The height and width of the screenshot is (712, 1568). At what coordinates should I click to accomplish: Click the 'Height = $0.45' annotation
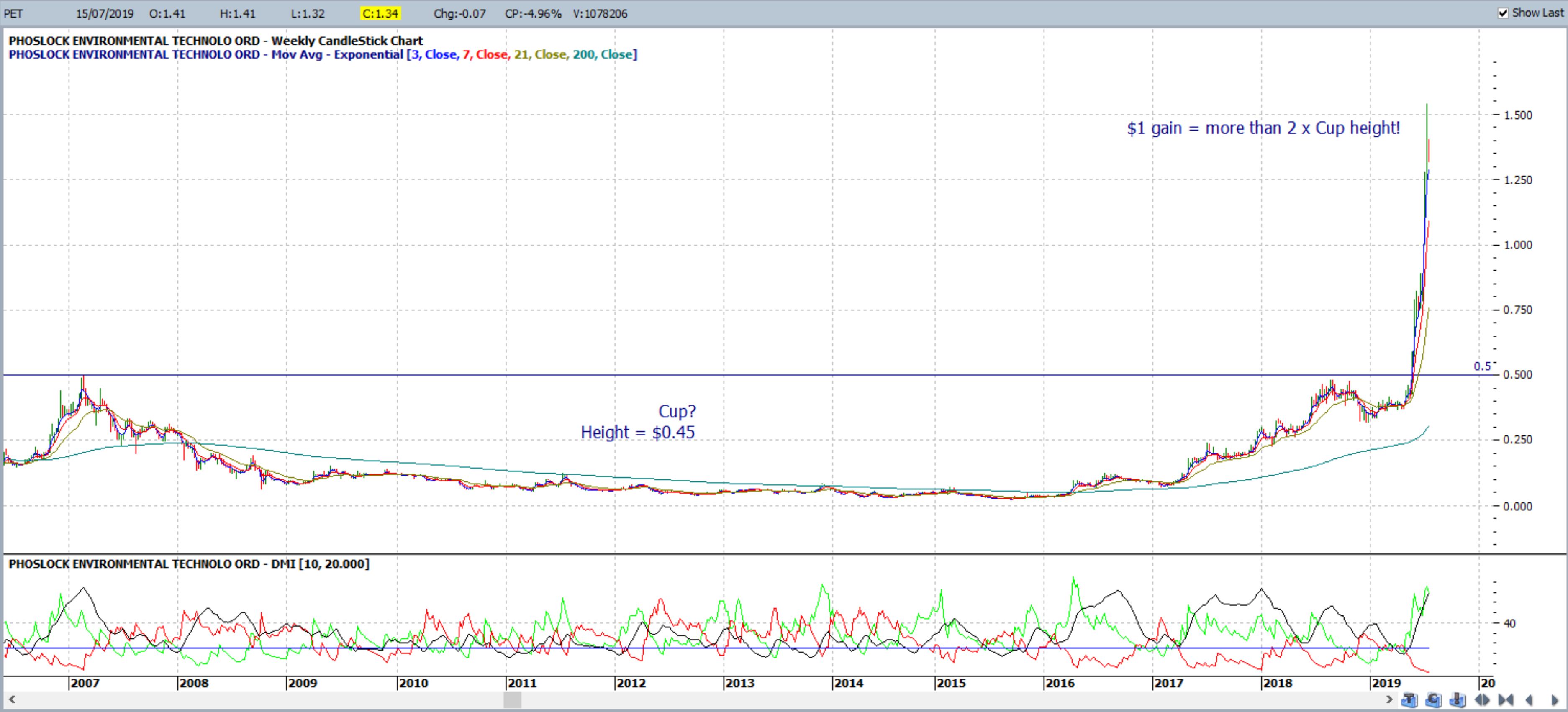coord(637,433)
